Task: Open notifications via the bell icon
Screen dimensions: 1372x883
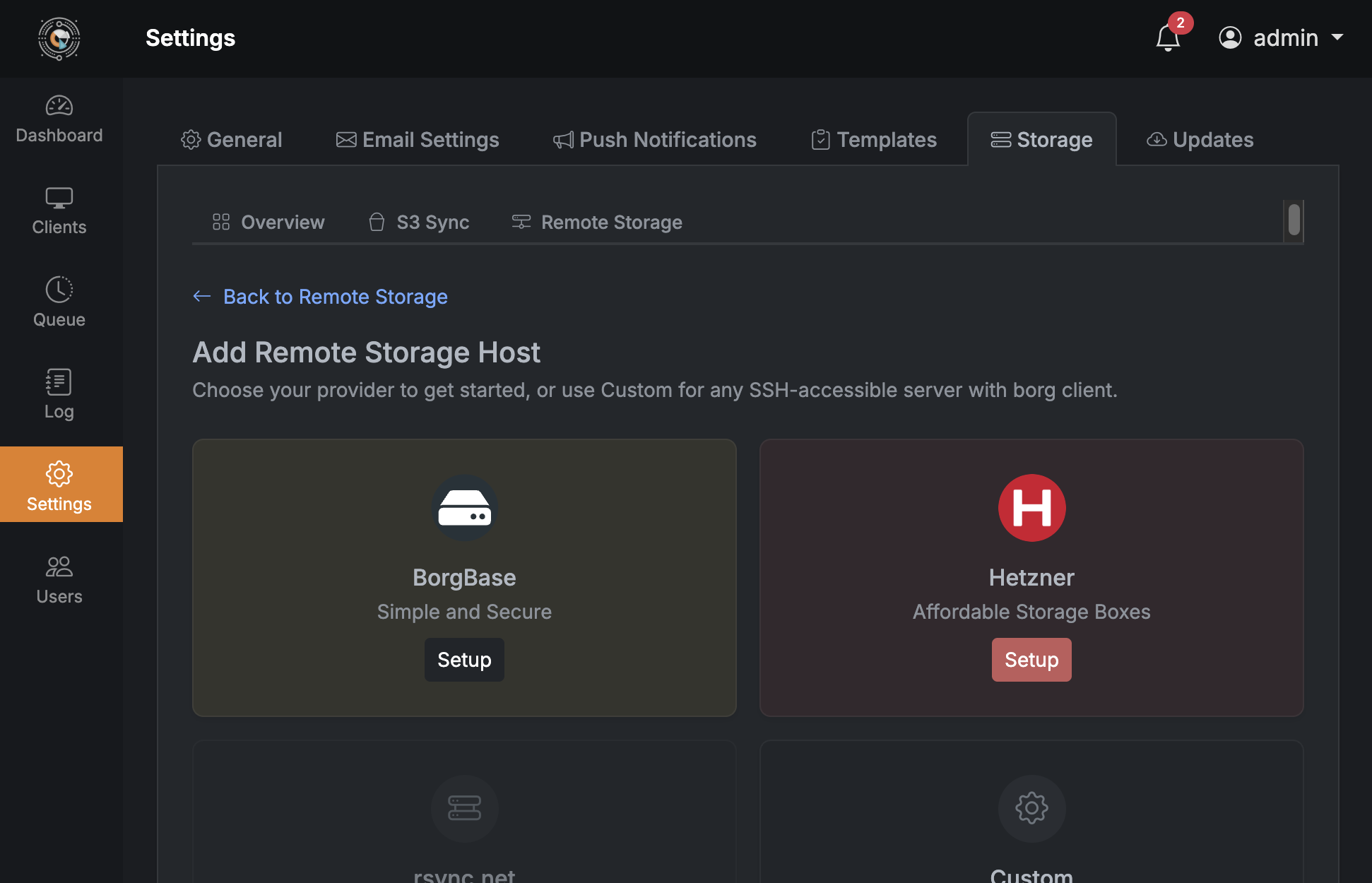Action: (x=1167, y=37)
